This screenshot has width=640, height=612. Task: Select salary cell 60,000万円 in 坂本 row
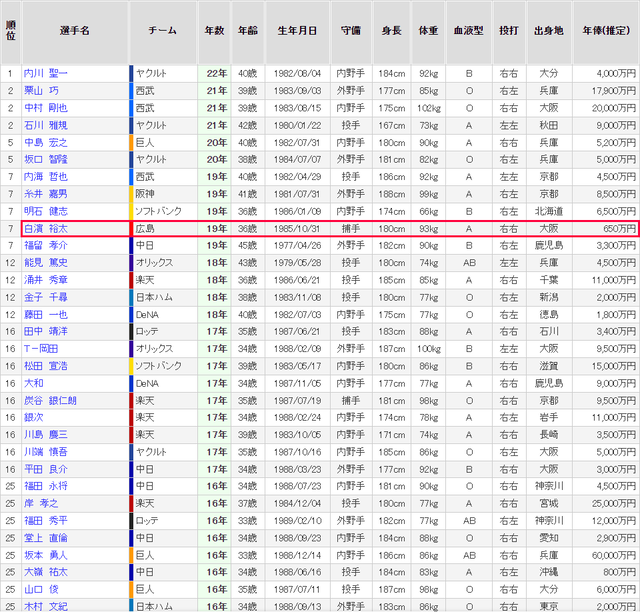click(606, 555)
